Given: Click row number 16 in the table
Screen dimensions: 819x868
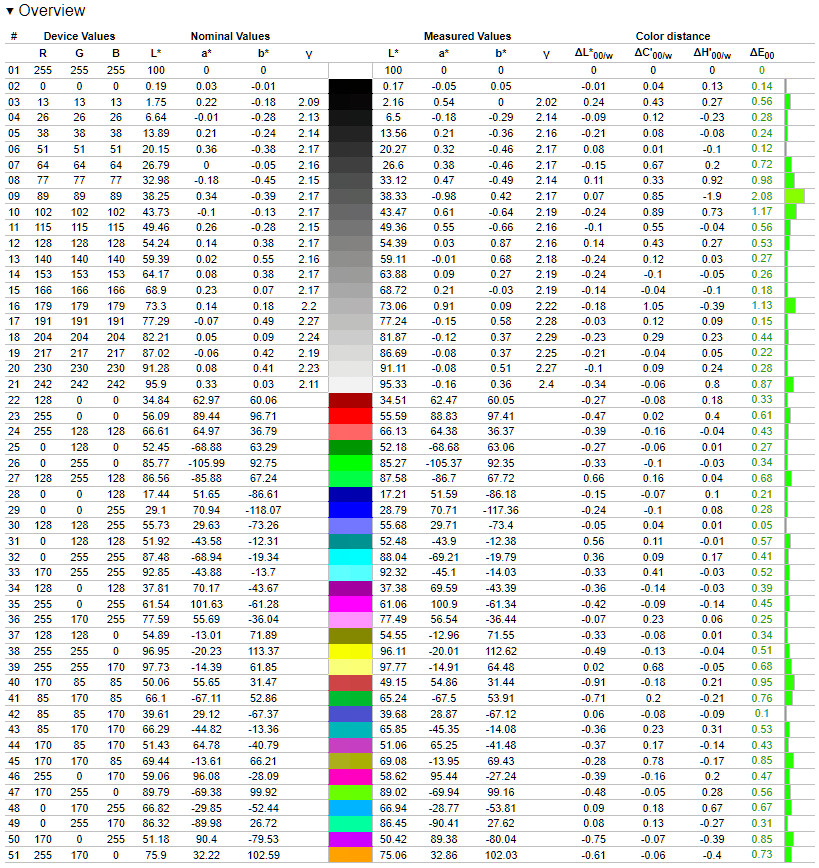Looking at the screenshot, I should point(14,306).
